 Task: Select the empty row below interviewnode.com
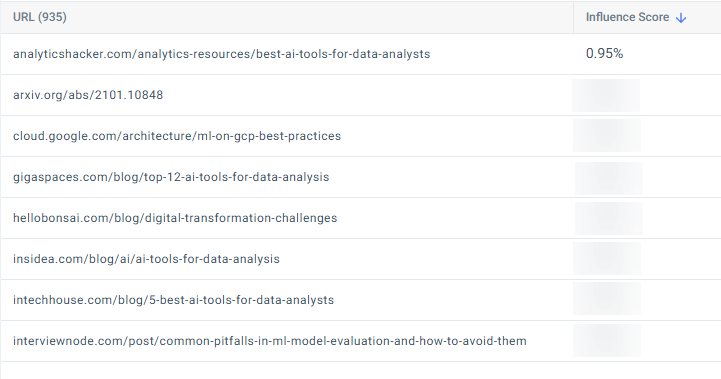coord(360,370)
